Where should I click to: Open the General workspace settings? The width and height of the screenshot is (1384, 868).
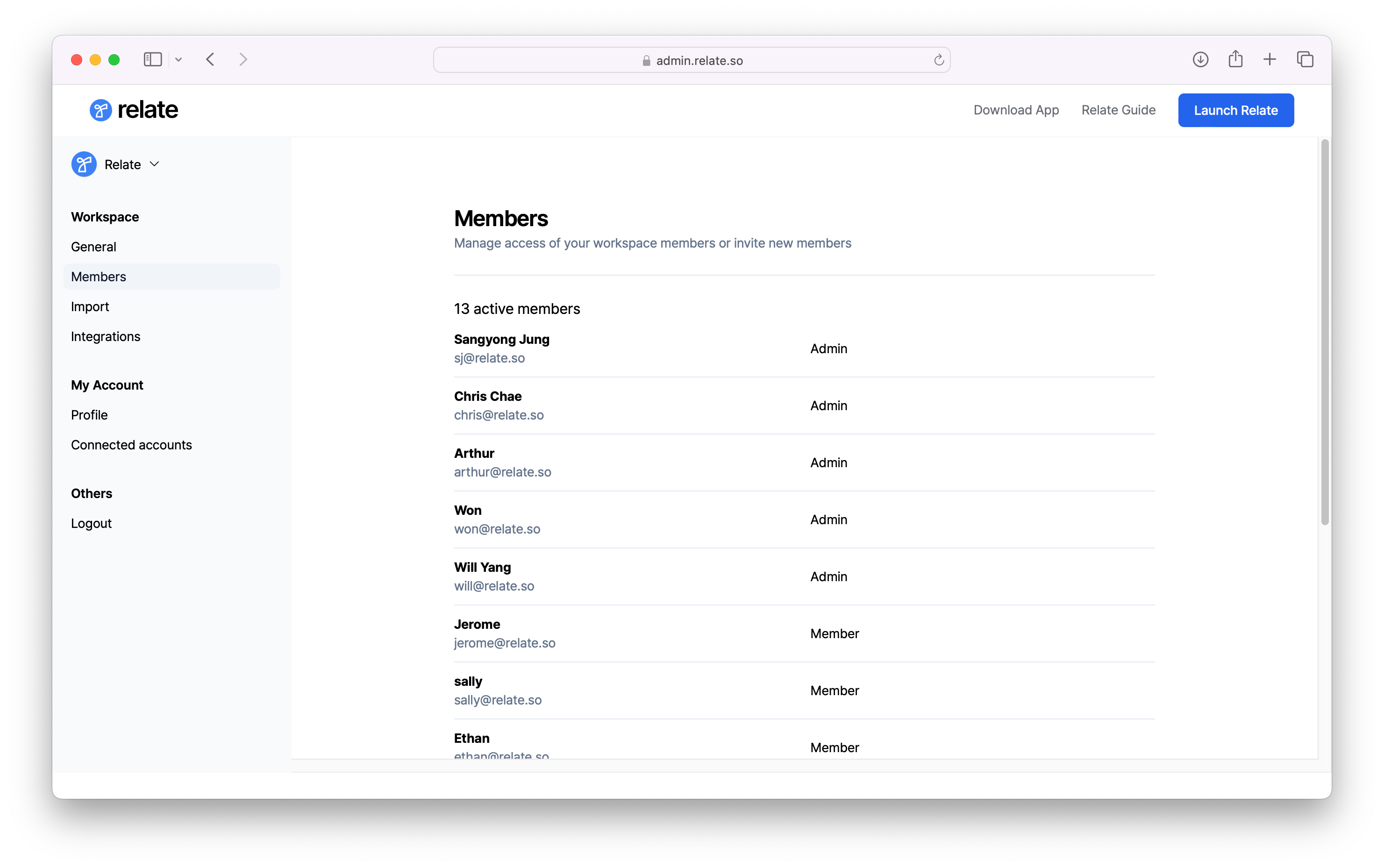pos(93,247)
